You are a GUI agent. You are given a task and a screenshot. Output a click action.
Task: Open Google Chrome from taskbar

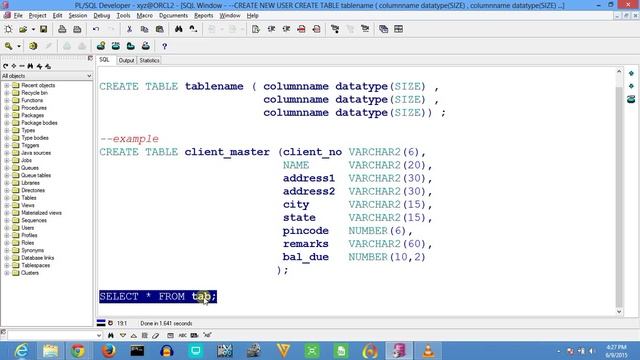[78, 351]
